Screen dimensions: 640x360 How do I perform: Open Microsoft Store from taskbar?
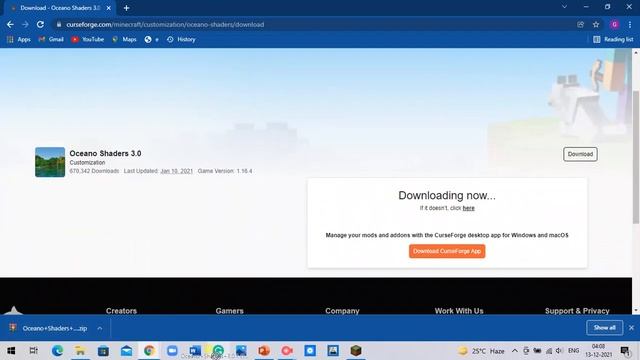click(x=103, y=351)
